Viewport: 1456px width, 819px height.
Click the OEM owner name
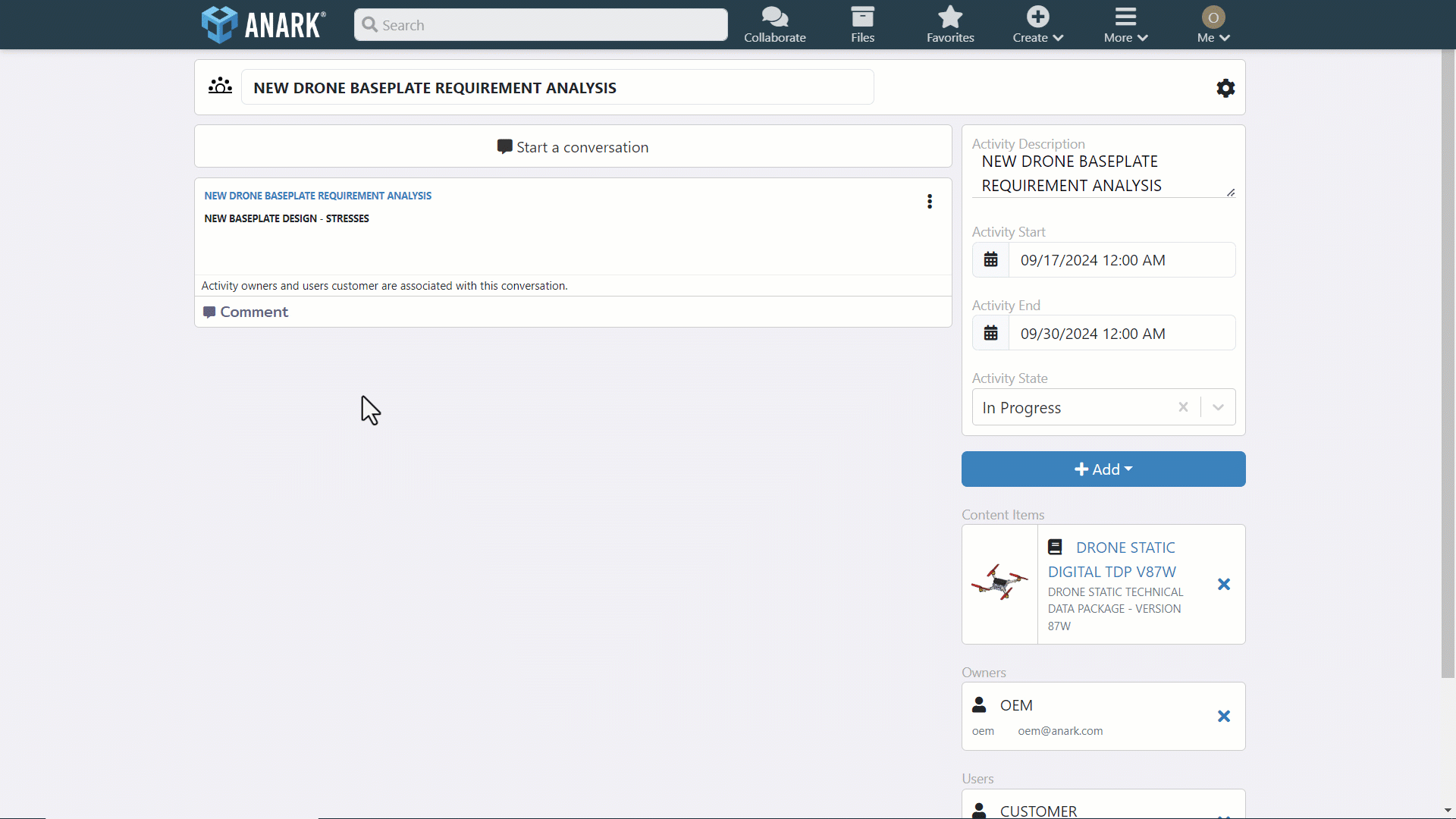coord(1016,705)
